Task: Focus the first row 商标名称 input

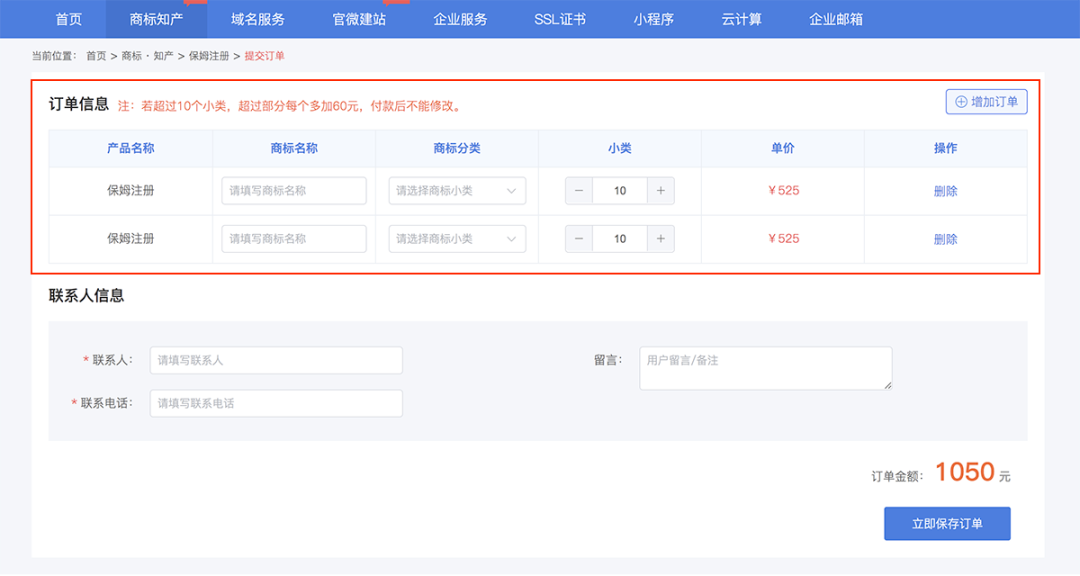Action: [x=294, y=191]
